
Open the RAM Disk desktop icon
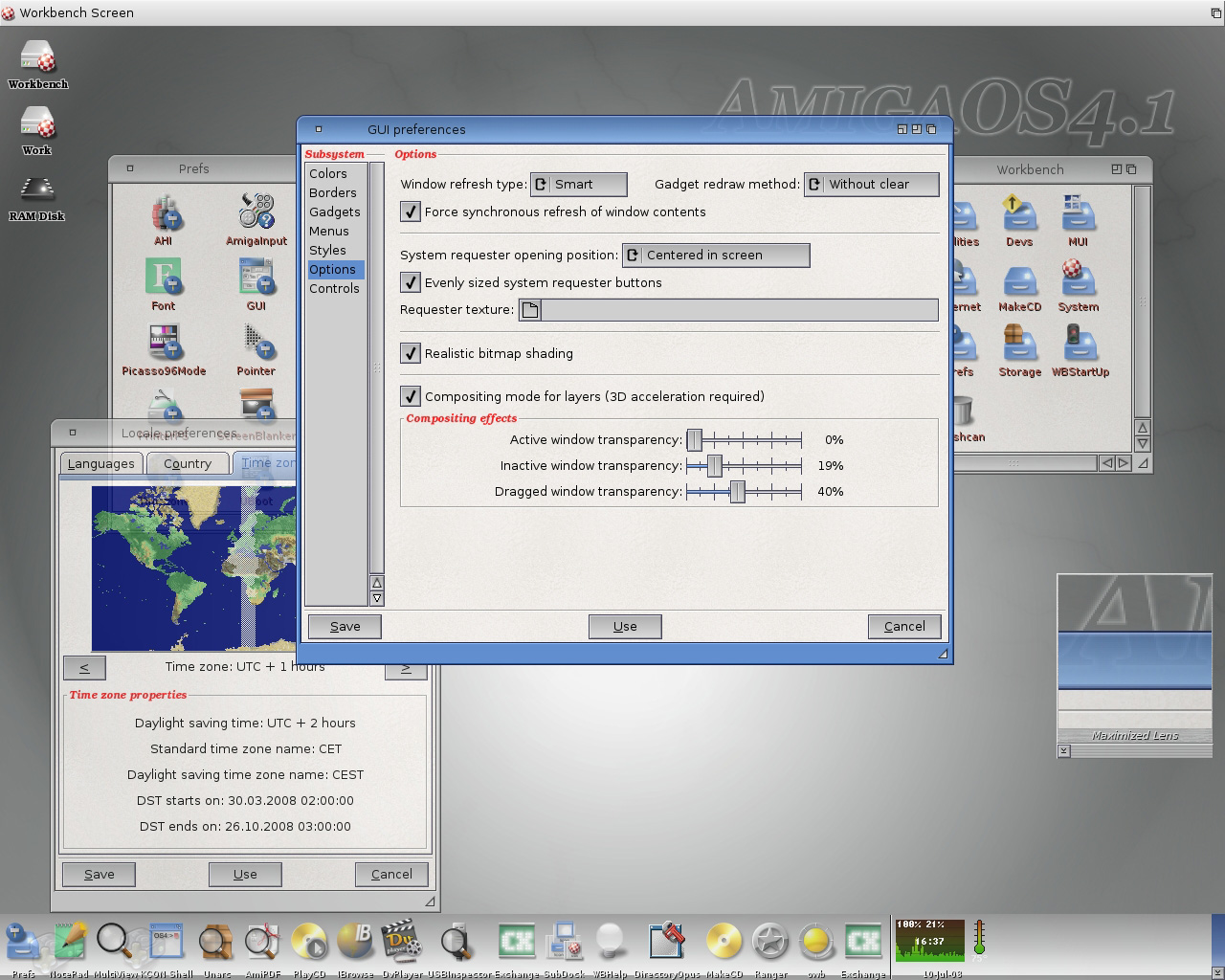[x=36, y=189]
